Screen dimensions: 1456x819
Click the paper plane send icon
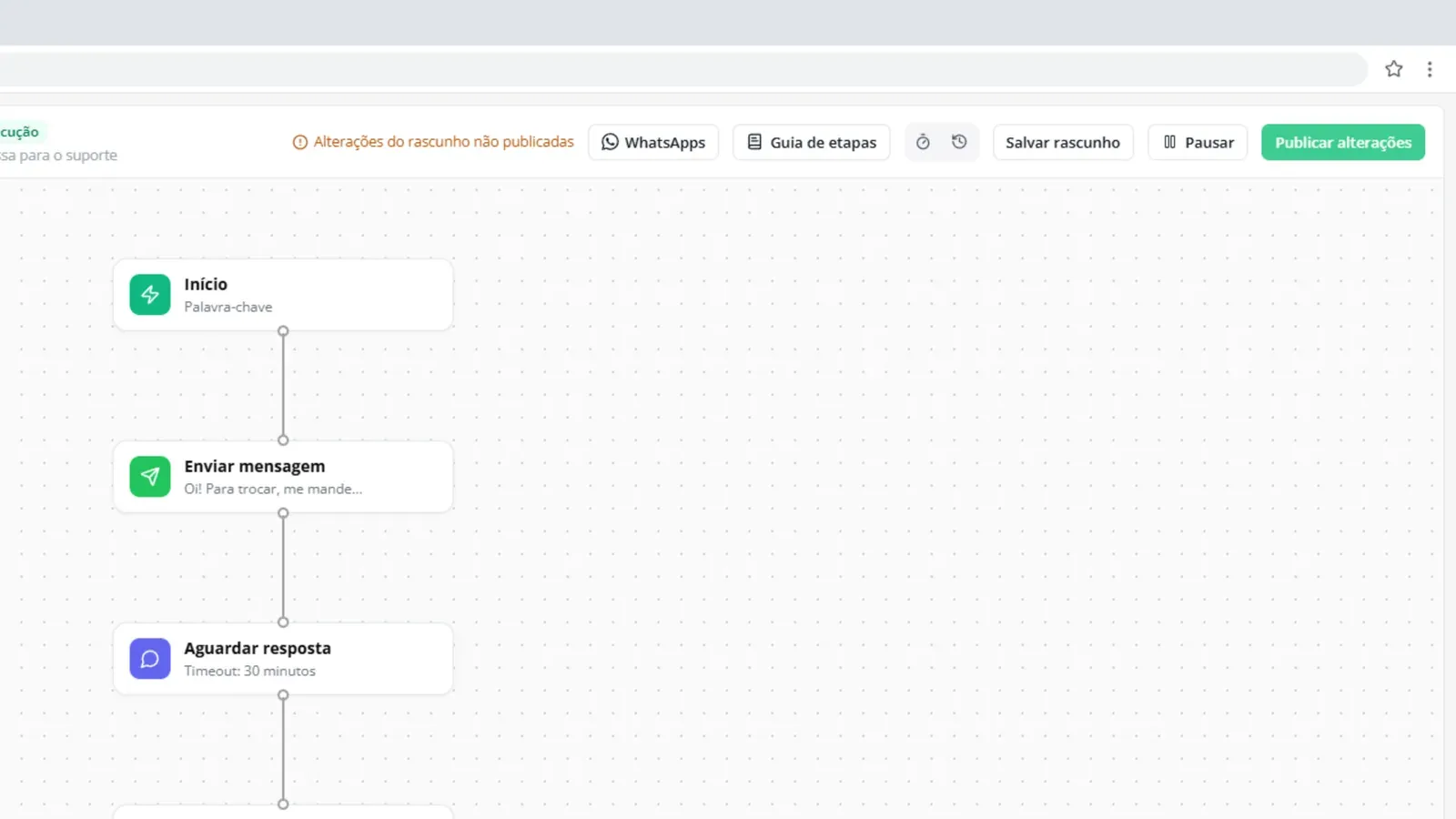(150, 477)
